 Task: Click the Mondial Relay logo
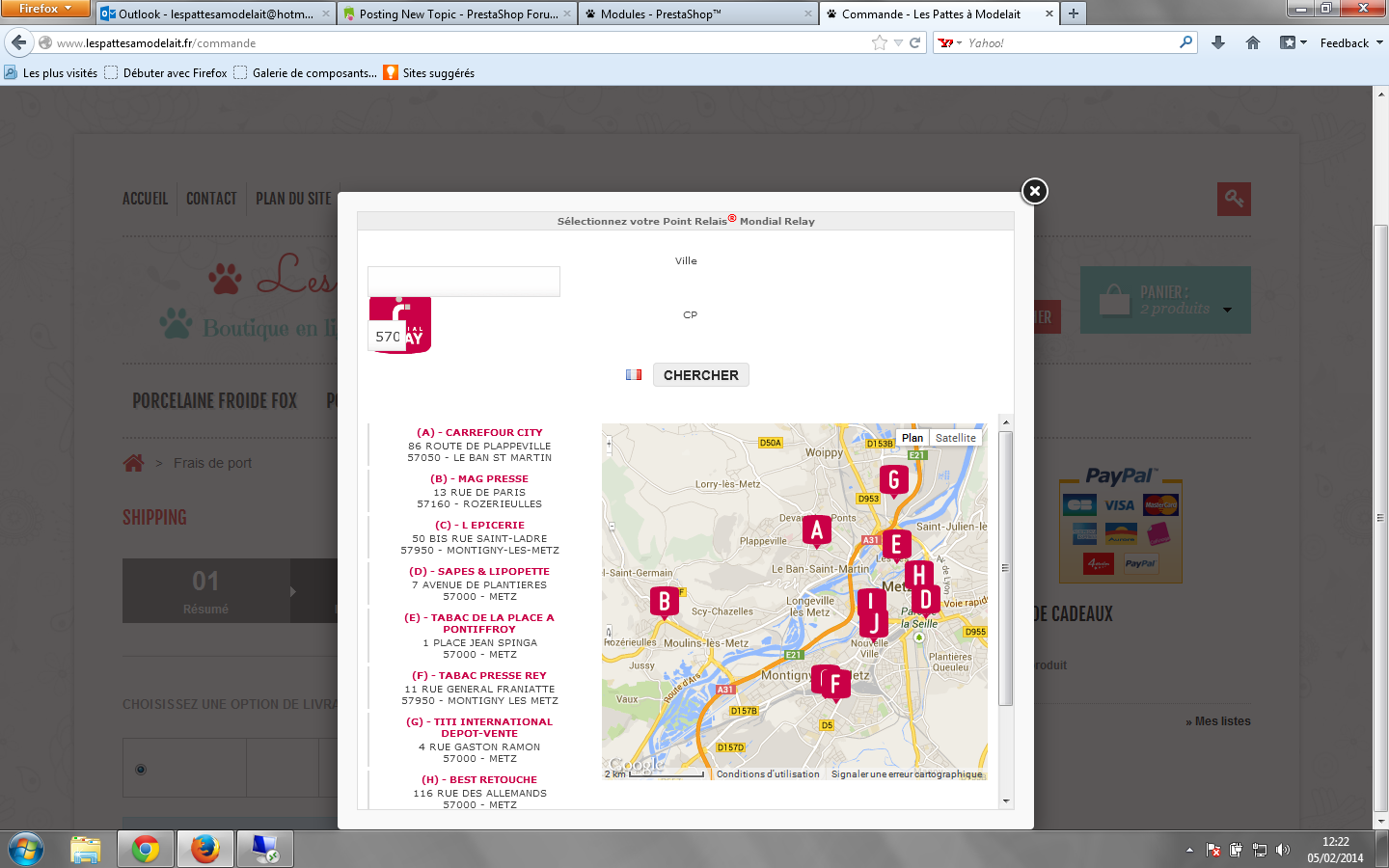401,325
